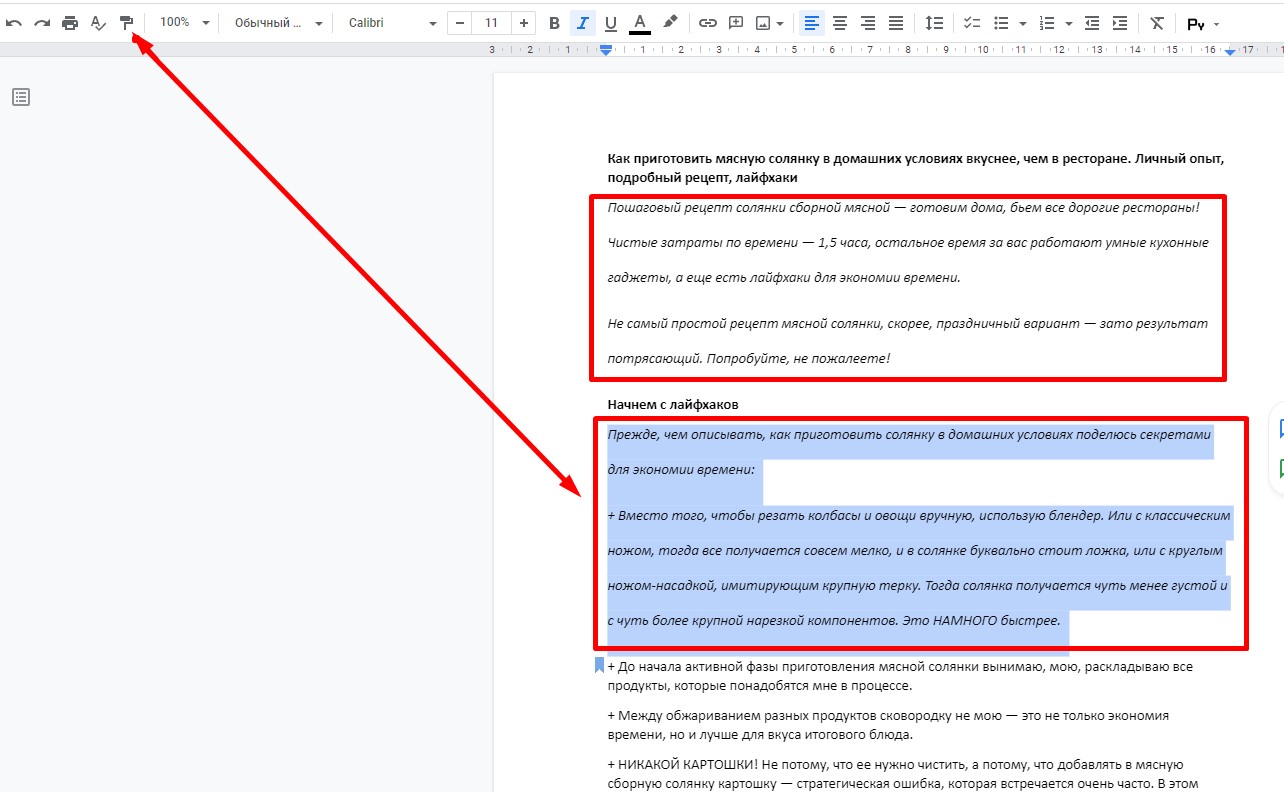1284x792 pixels.
Task: Add a comment
Action: pos(736,23)
